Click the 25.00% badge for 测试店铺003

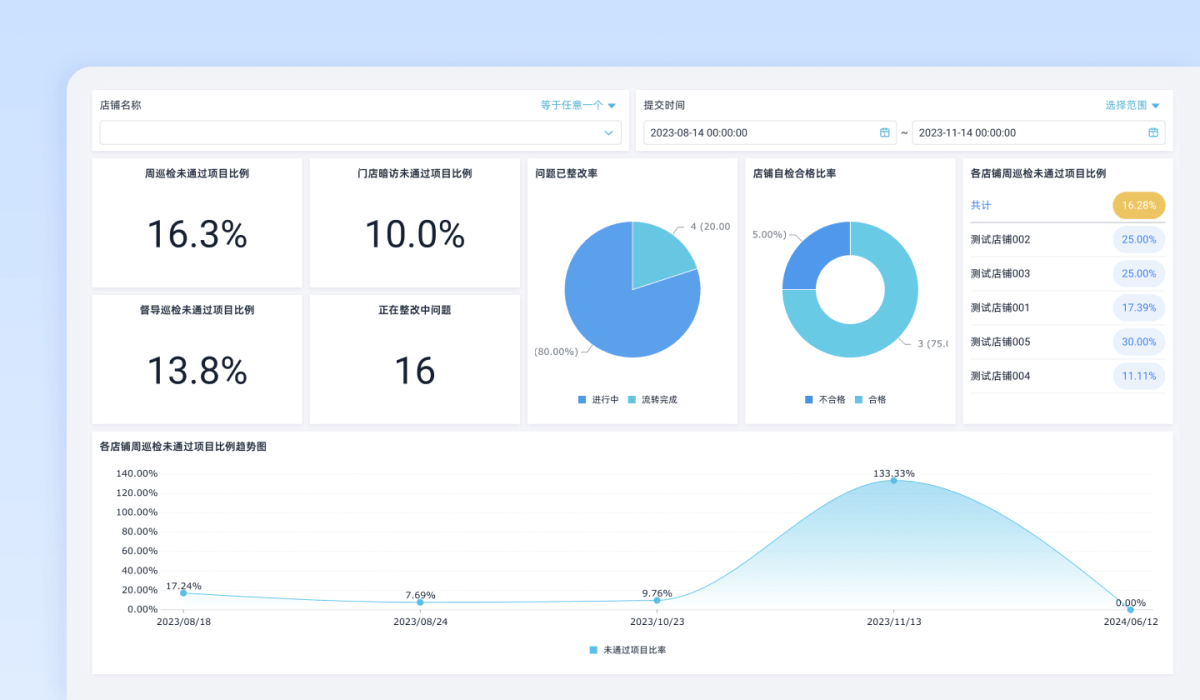tap(1139, 274)
